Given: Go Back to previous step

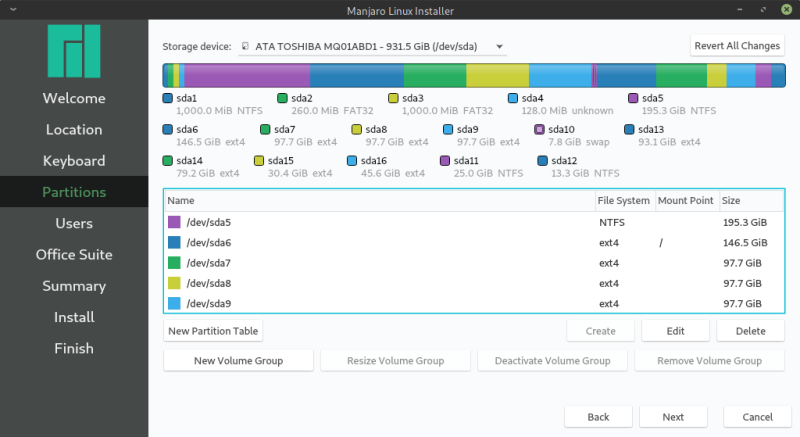Looking at the screenshot, I should (598, 417).
